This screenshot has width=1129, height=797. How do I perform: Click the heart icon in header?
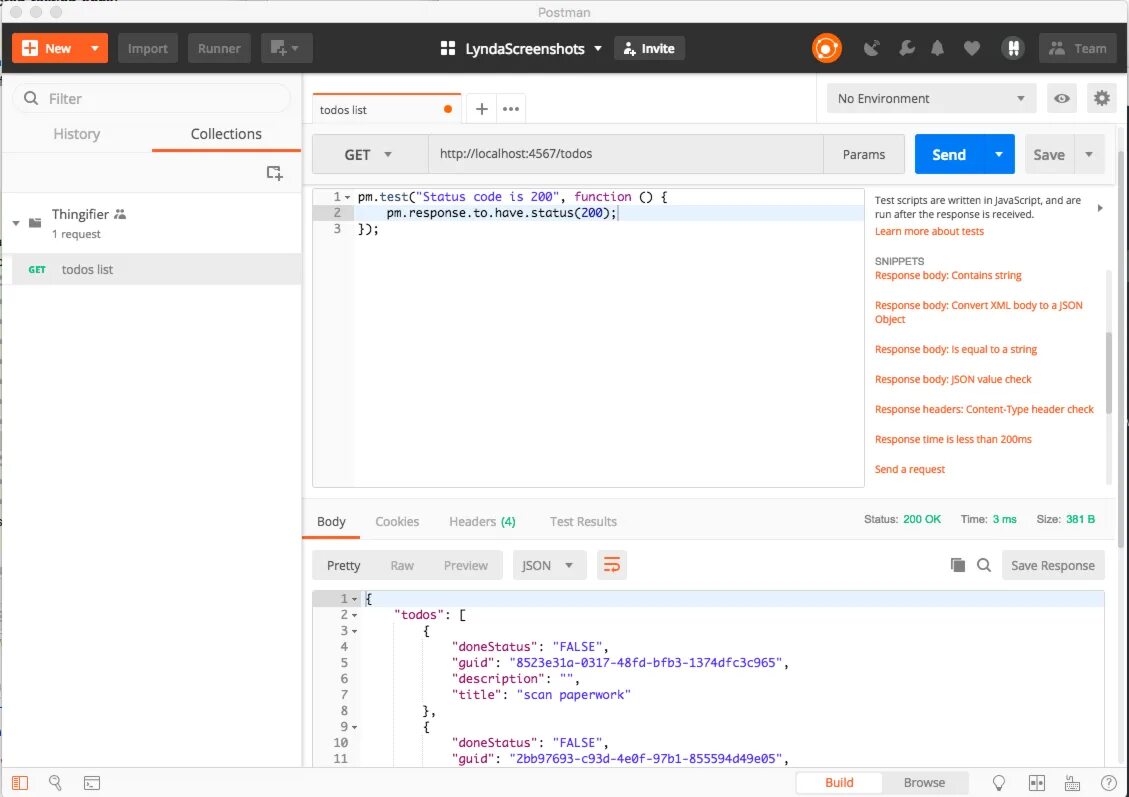(971, 48)
